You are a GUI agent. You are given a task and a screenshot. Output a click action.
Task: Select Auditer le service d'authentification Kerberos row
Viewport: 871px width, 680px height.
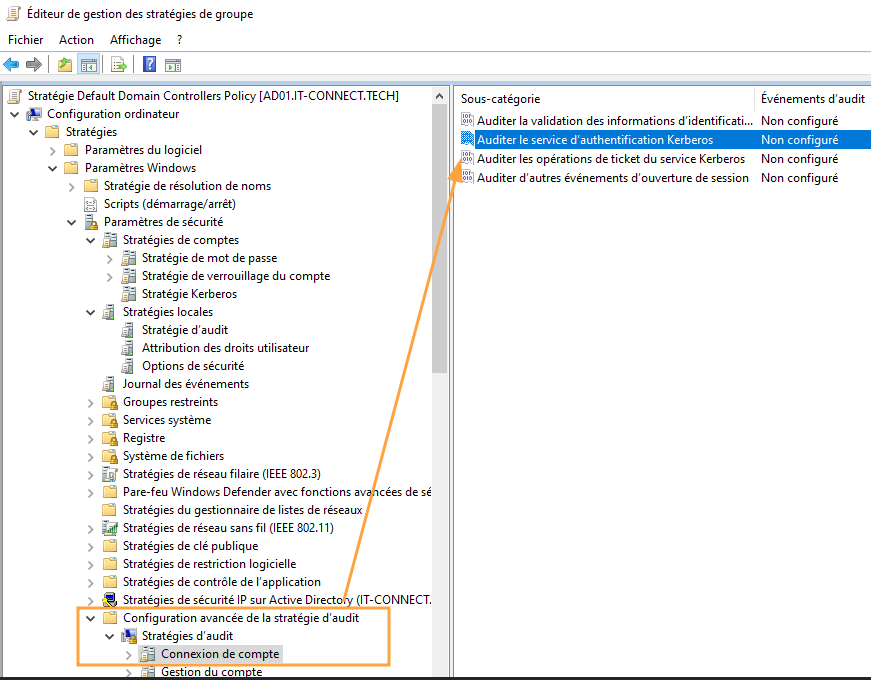click(665, 139)
